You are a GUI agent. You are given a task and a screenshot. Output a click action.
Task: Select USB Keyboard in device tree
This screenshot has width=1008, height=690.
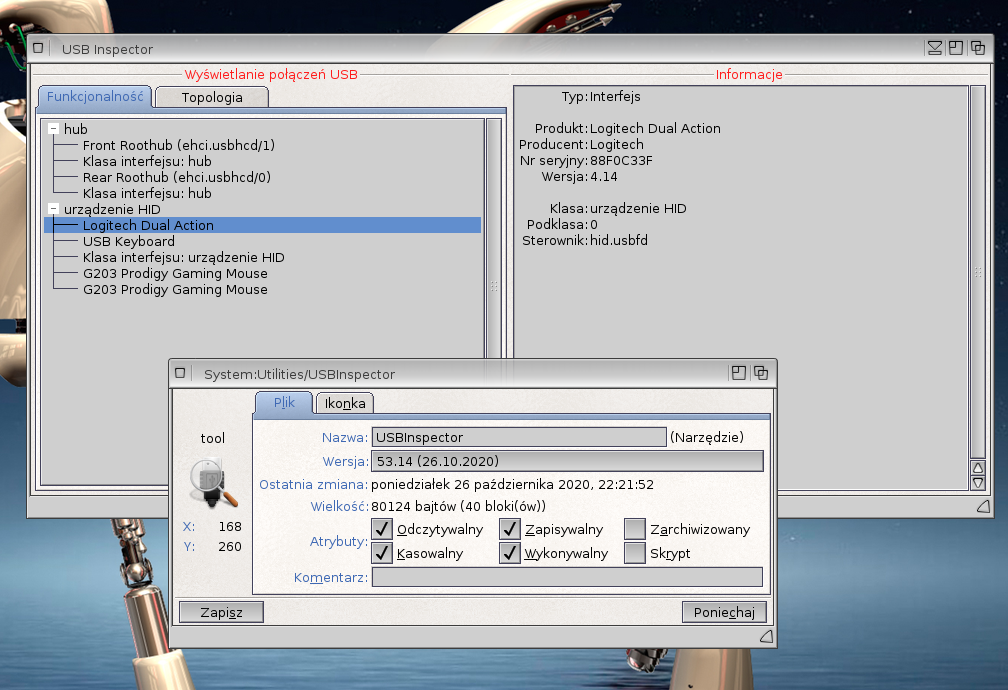click(x=129, y=241)
